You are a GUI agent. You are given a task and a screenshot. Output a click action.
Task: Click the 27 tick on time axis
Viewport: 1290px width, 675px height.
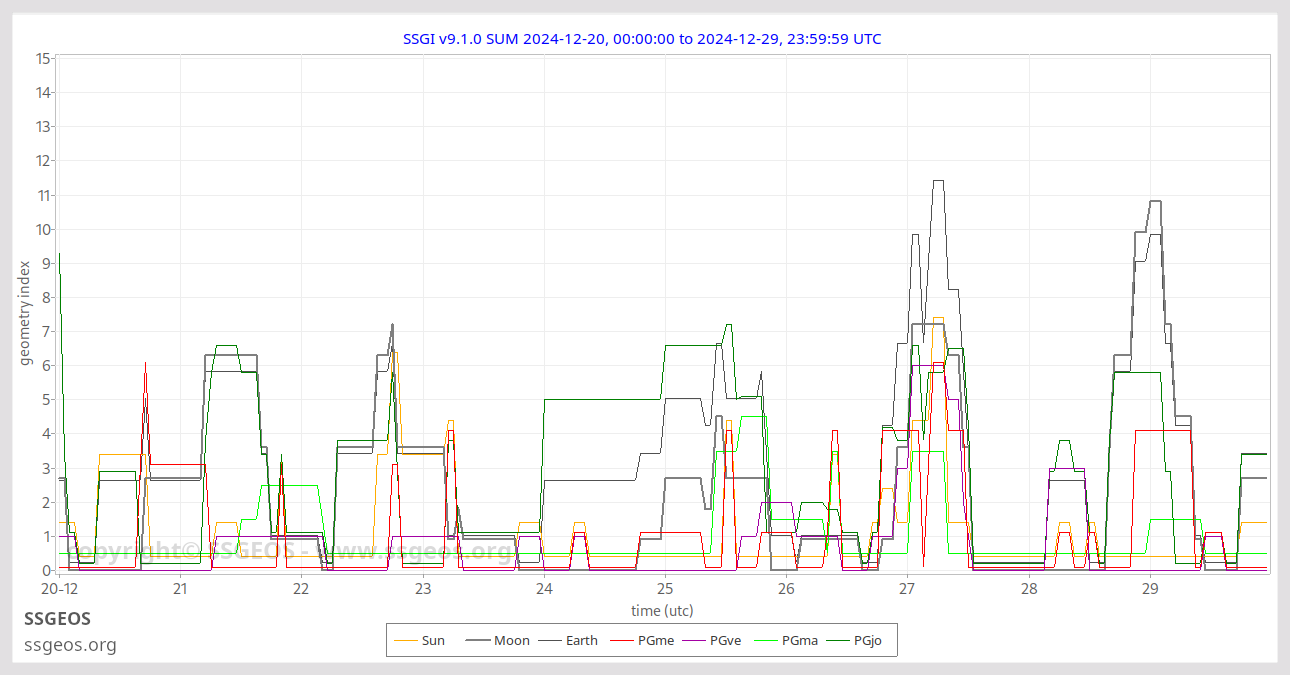(x=907, y=589)
